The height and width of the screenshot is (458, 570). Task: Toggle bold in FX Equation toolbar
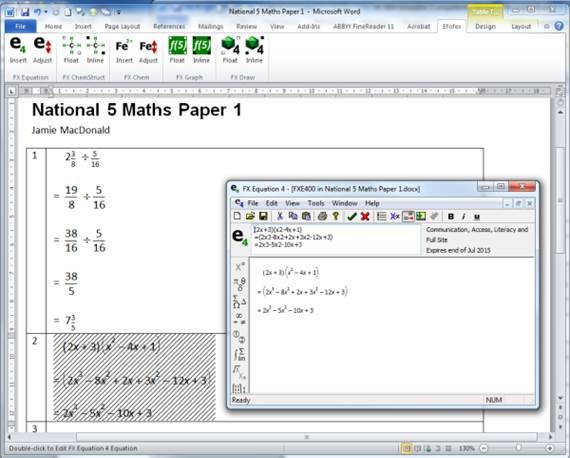[451, 217]
